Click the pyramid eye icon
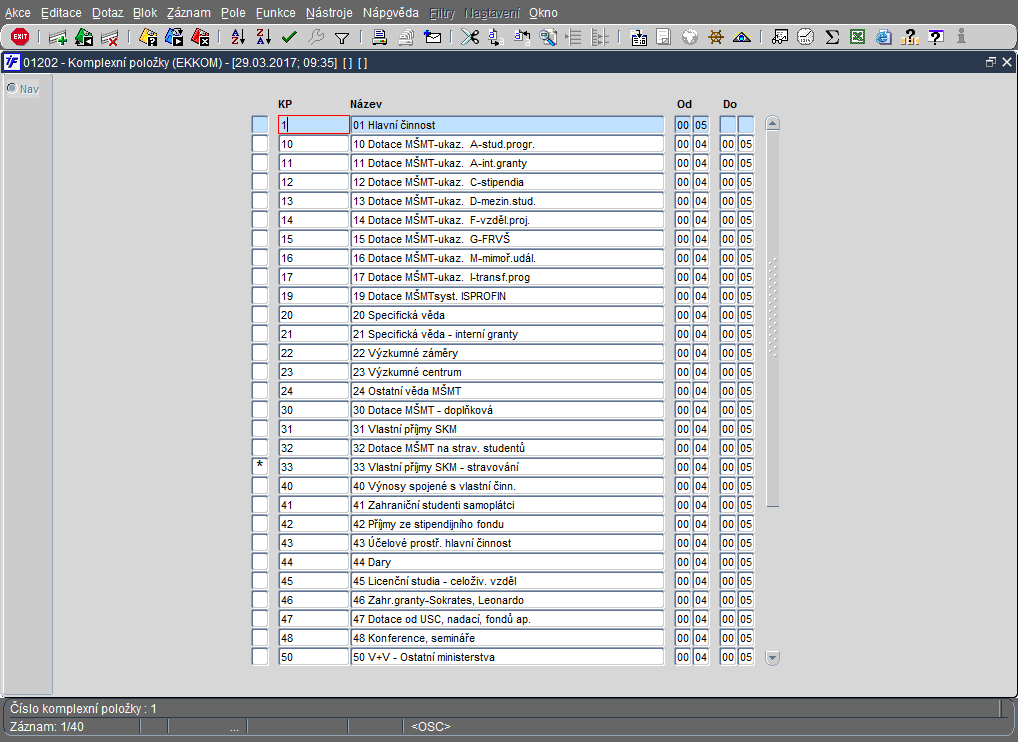The image size is (1018, 742). [x=741, y=38]
